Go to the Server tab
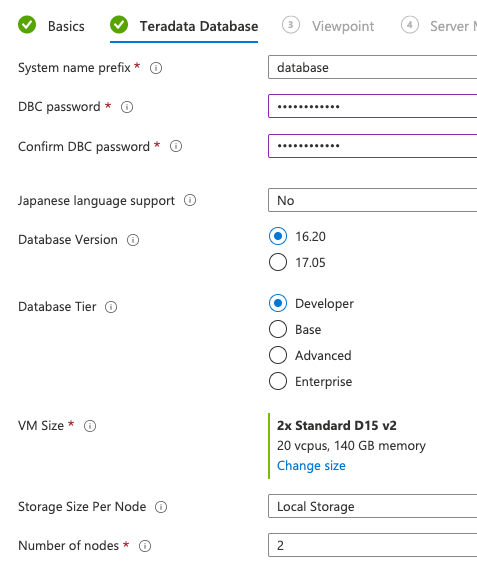Image resolution: width=477 pixels, height=563 pixels. pos(453,26)
